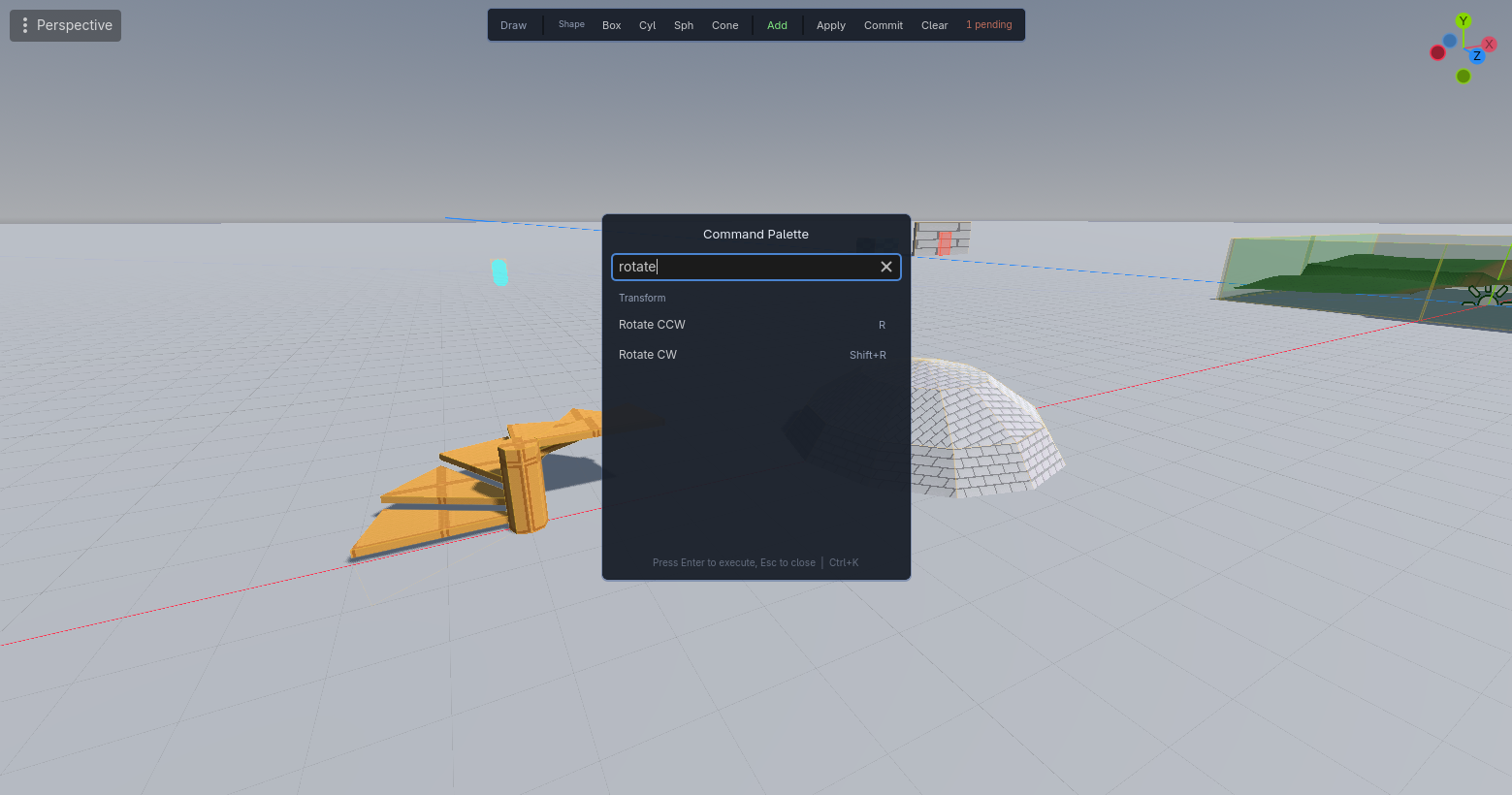
Task: Select the cyan capsule object
Action: pos(499,272)
